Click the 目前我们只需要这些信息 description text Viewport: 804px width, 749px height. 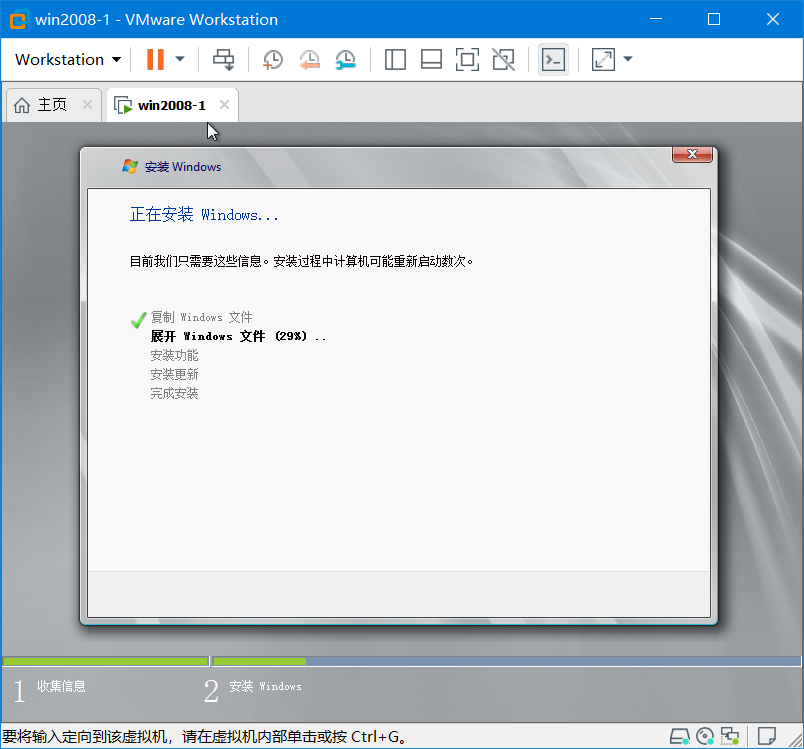(301, 261)
